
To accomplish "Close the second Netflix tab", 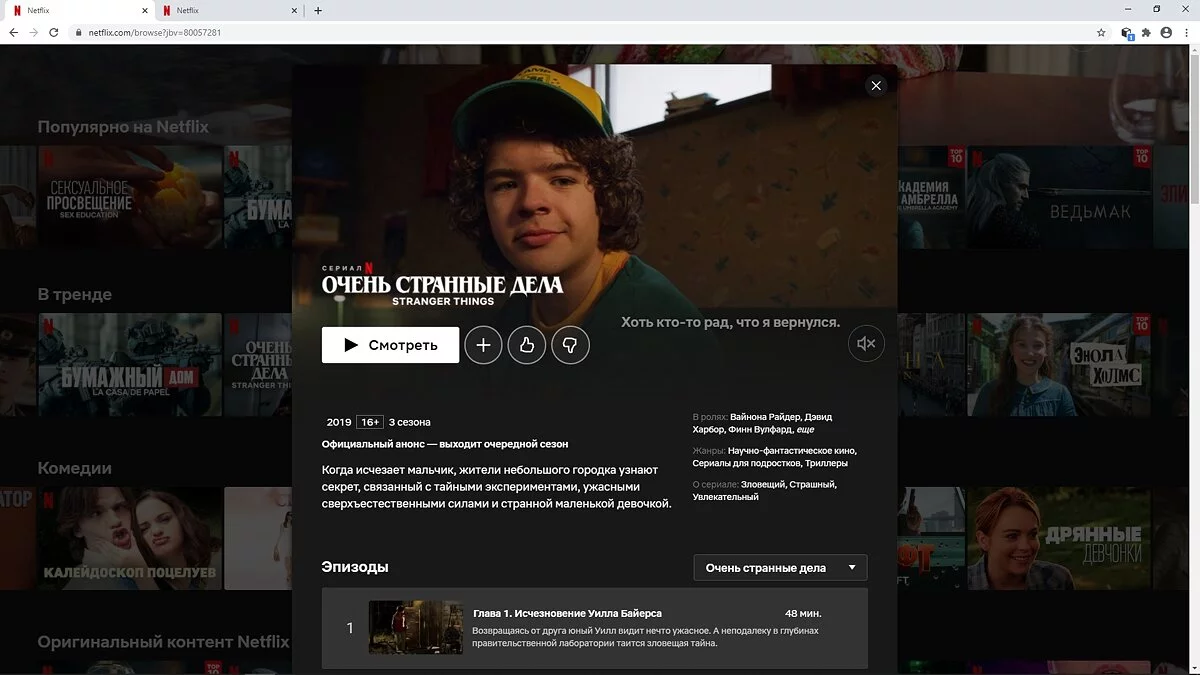I will click(x=294, y=10).
